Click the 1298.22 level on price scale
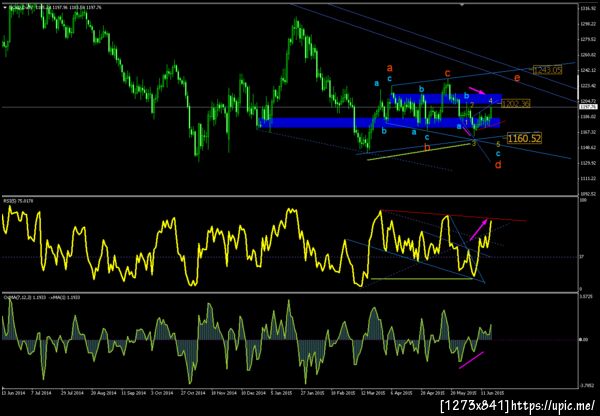Screen dimensions: 600x416 587,23
